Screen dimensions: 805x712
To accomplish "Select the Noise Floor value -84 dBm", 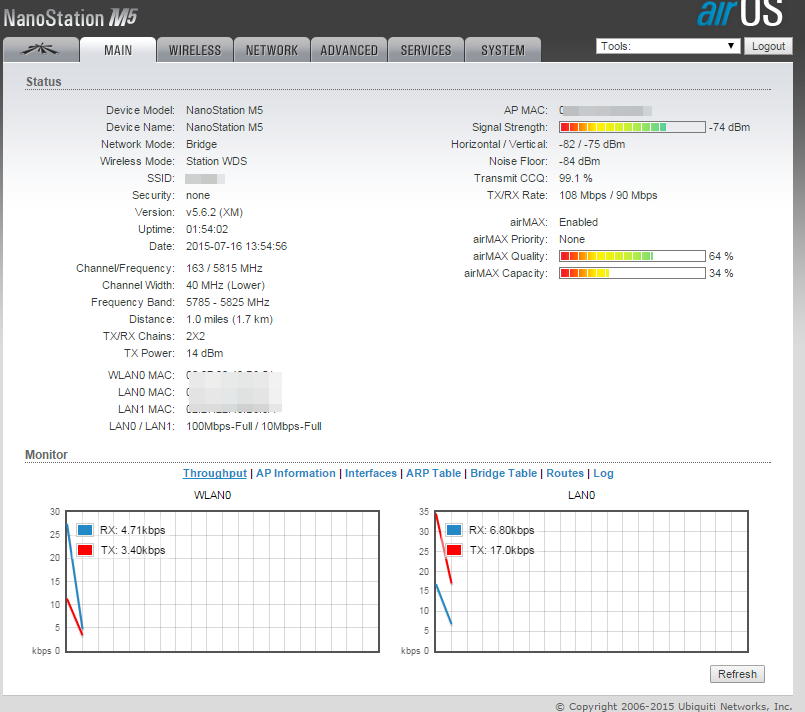I will pyautogui.click(x=579, y=161).
